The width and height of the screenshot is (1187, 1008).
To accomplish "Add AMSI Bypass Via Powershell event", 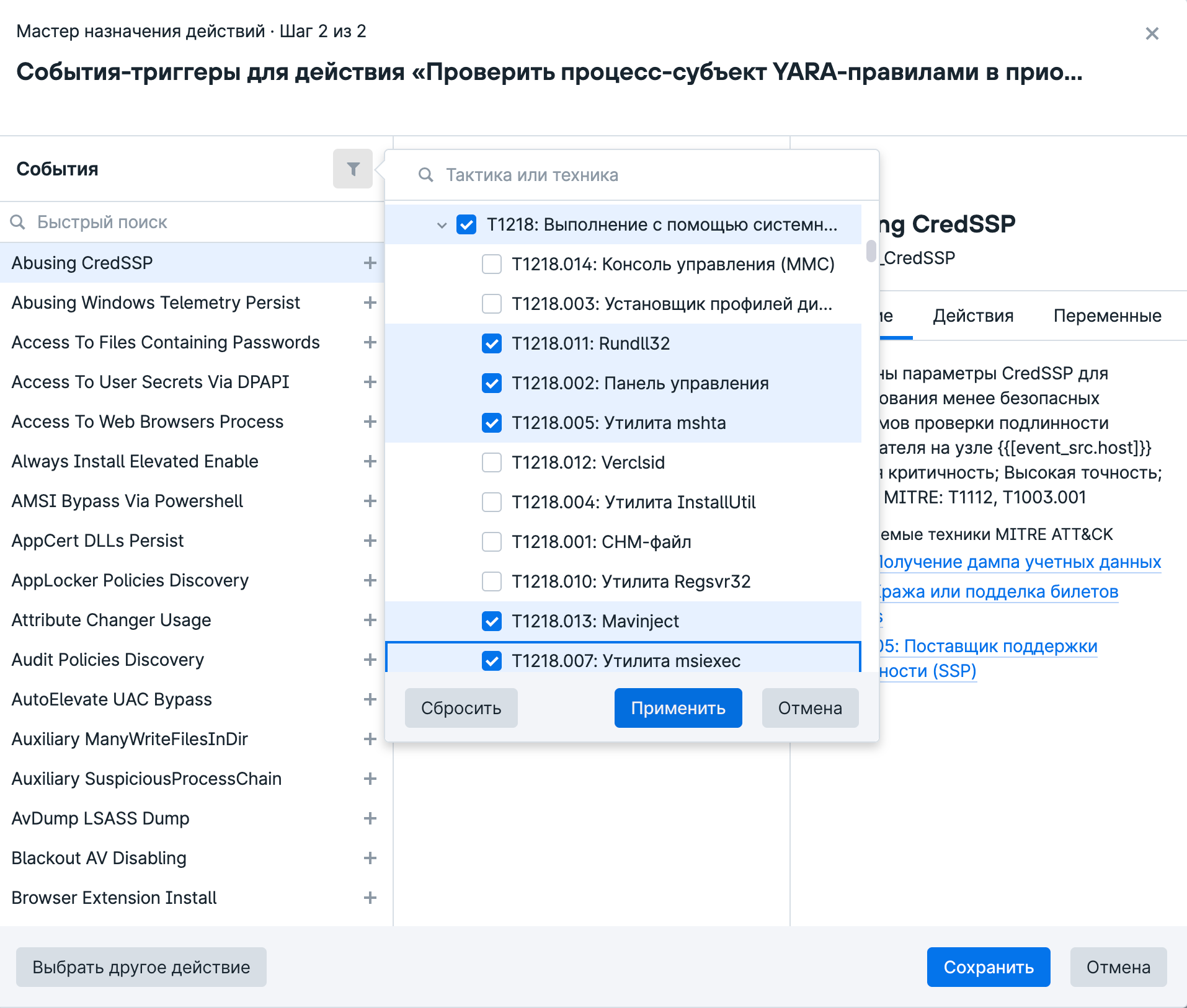I will point(370,501).
